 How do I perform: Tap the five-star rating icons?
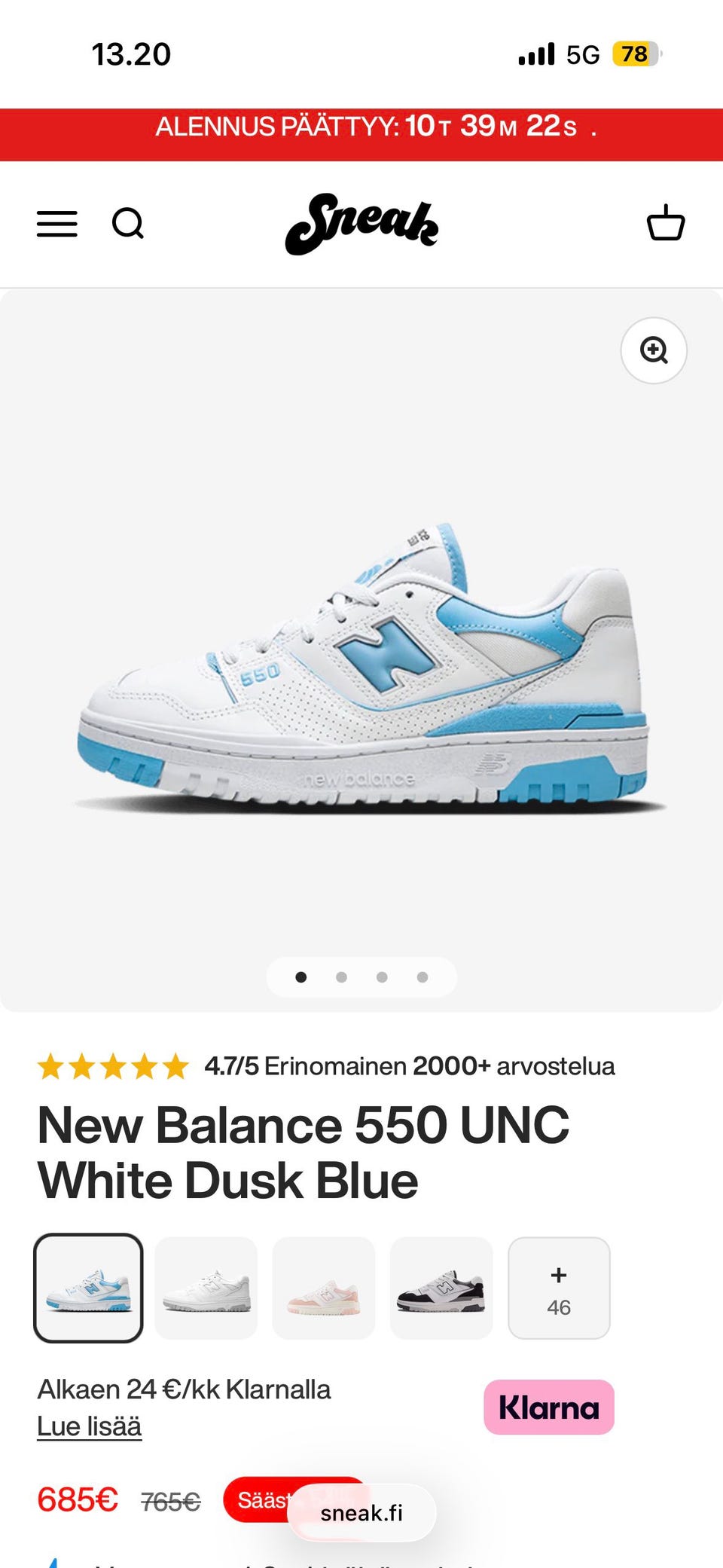point(113,1066)
